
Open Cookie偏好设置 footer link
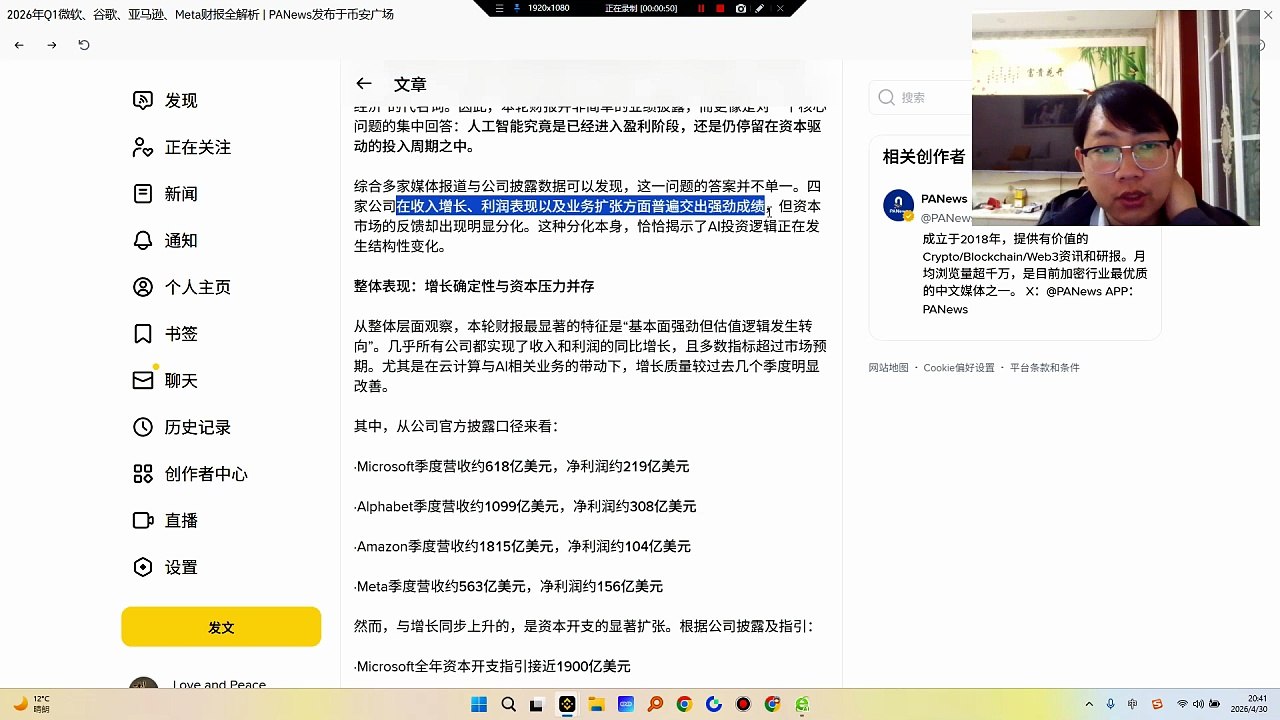click(x=959, y=368)
